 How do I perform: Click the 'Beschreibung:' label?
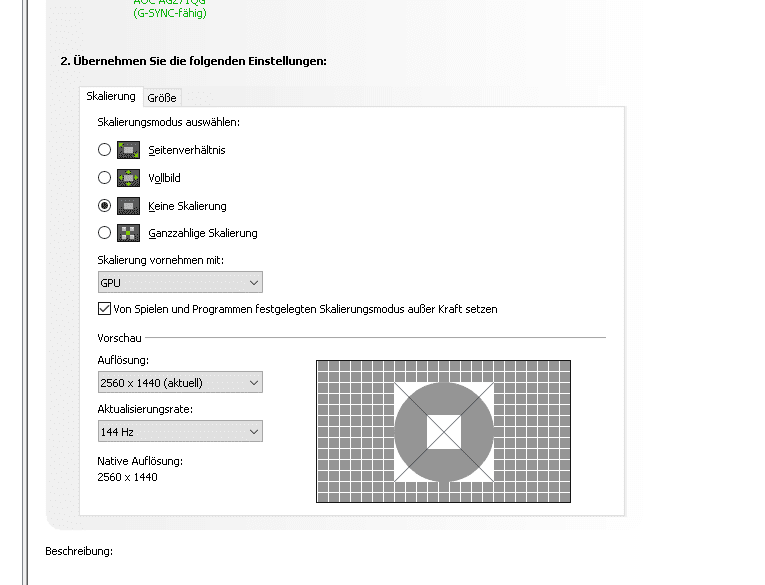tap(79, 551)
